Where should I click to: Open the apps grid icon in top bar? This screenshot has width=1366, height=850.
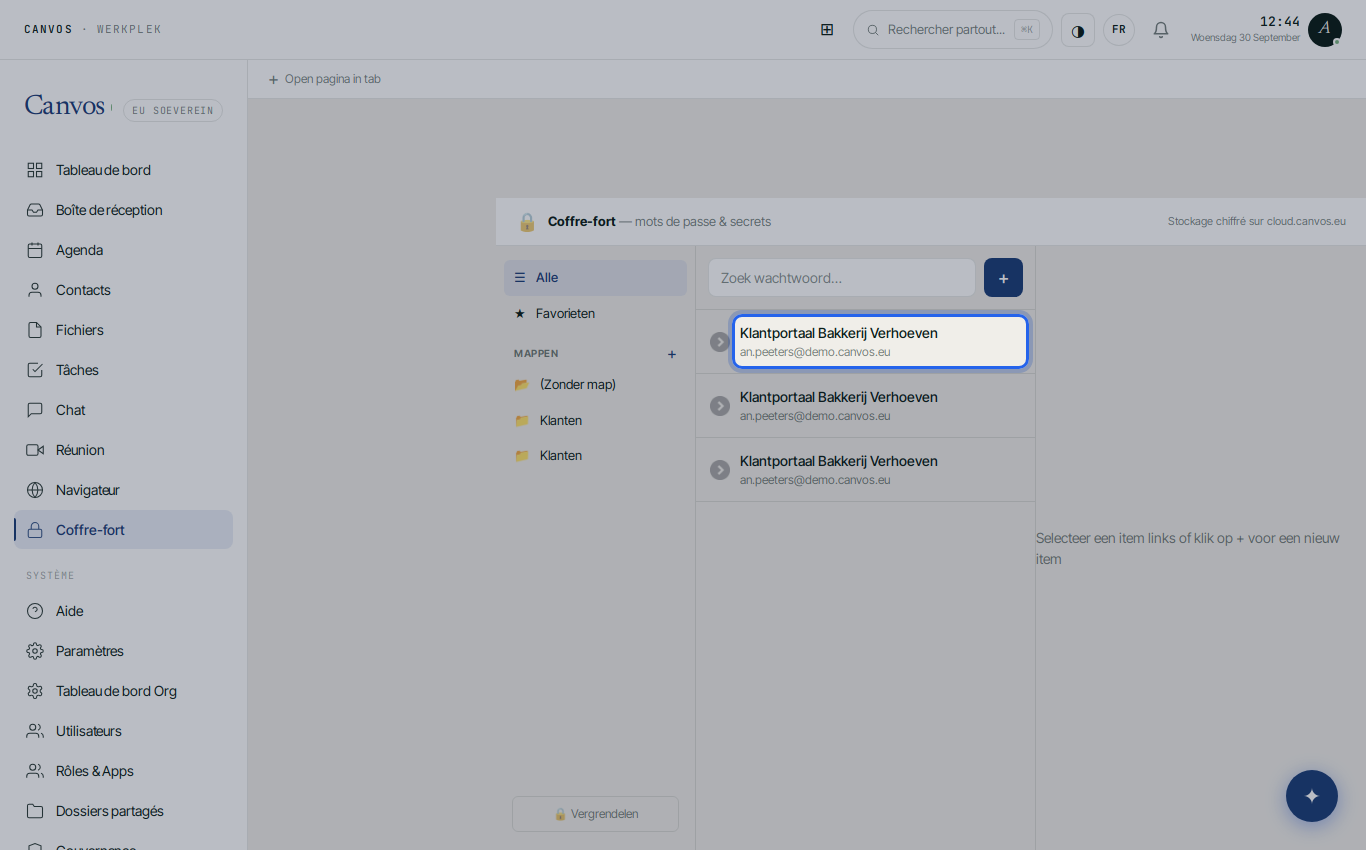pyautogui.click(x=827, y=30)
